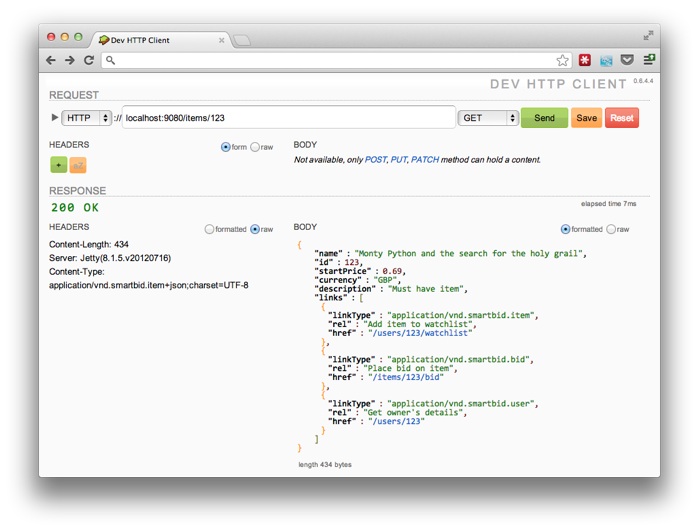699x531 pixels.
Task: Click the POST method link
Action: click(x=376, y=160)
